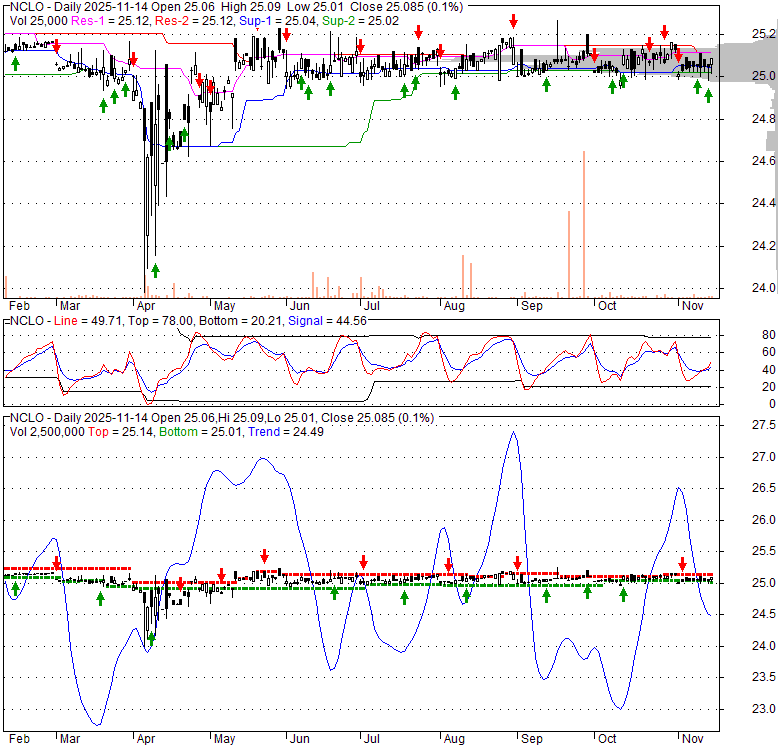The width and height of the screenshot is (780, 745).
Task: Click the green arrow at the April dip in bottom chart
Action: click(152, 637)
